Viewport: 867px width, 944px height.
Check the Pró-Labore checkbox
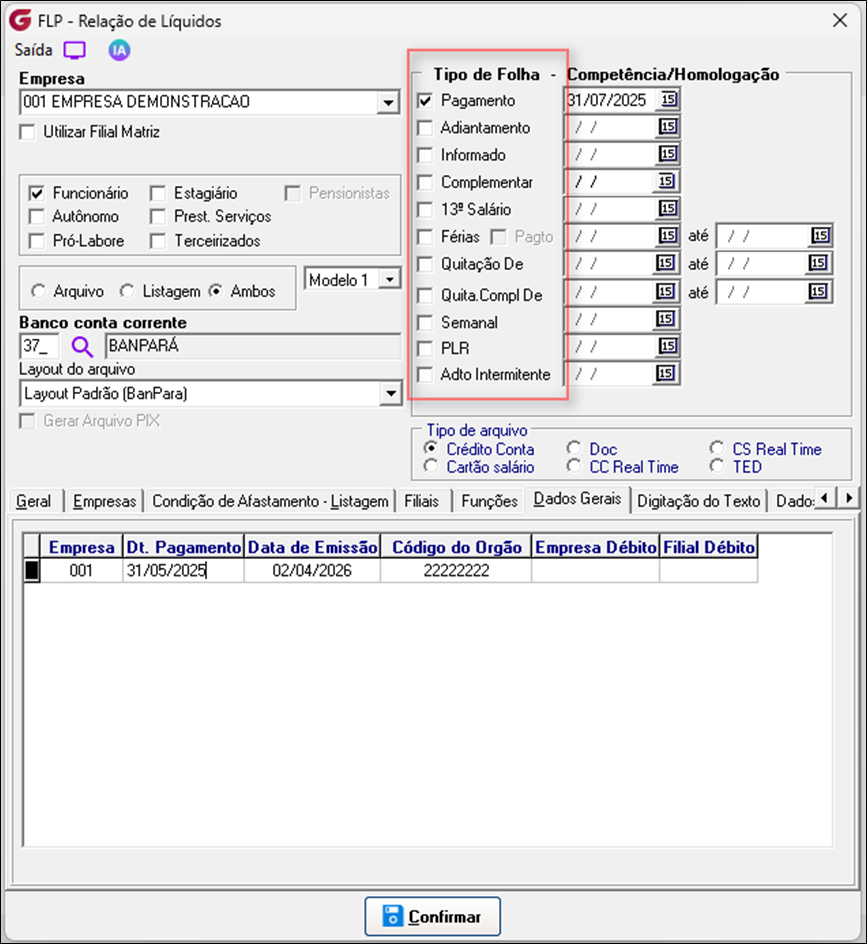[37, 241]
